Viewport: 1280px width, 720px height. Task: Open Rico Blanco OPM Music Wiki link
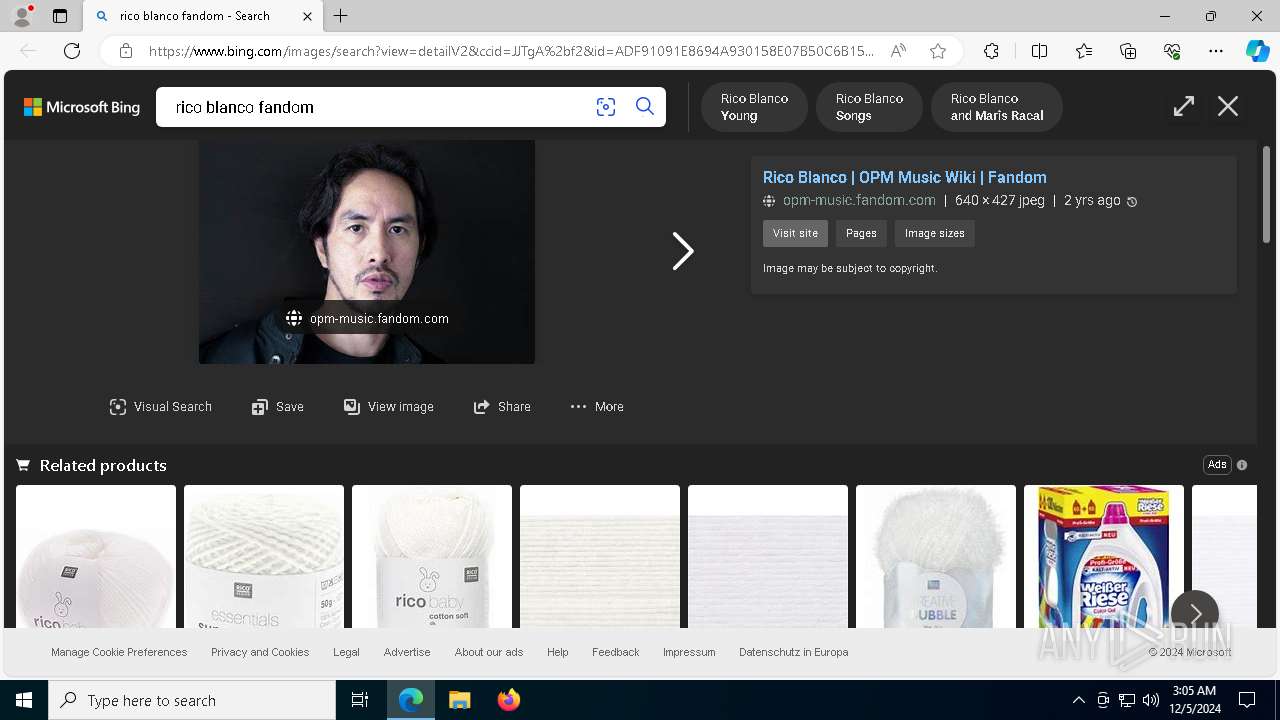point(905,177)
